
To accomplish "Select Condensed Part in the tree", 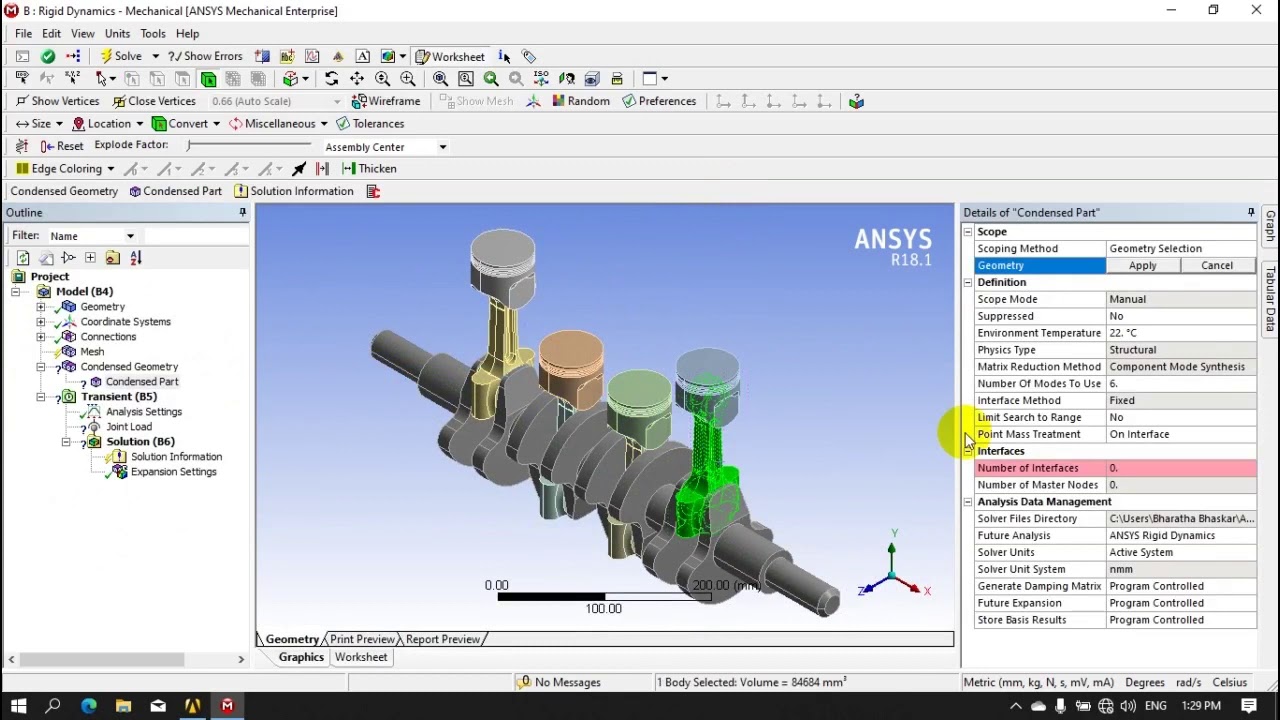I will pyautogui.click(x=142, y=382).
